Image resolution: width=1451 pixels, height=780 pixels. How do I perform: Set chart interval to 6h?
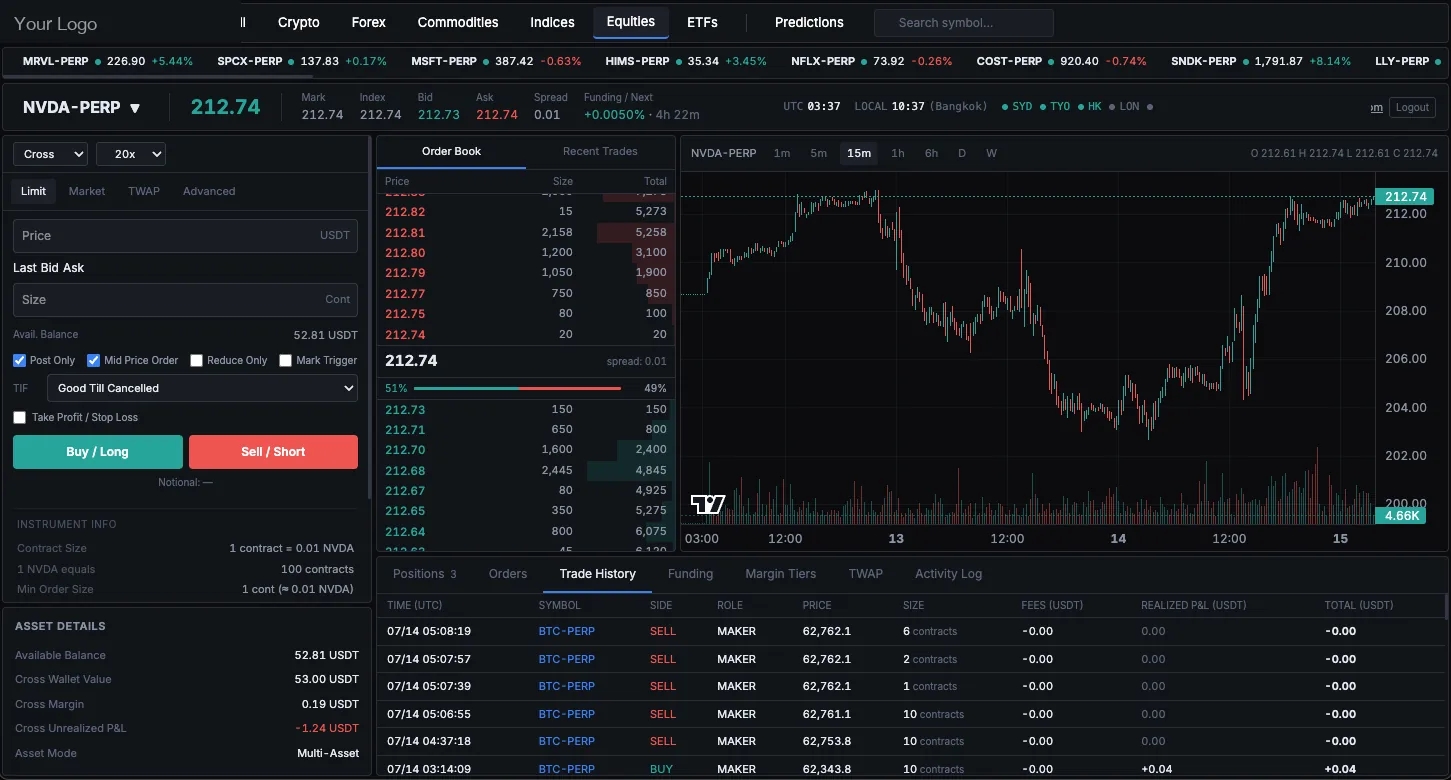[x=931, y=154]
